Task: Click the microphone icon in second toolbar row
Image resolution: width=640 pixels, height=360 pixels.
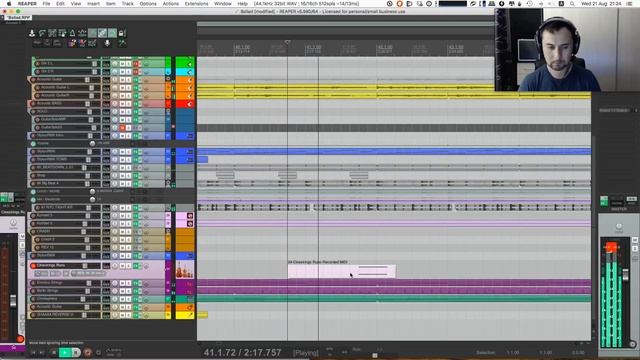Action: [x=107, y=43]
